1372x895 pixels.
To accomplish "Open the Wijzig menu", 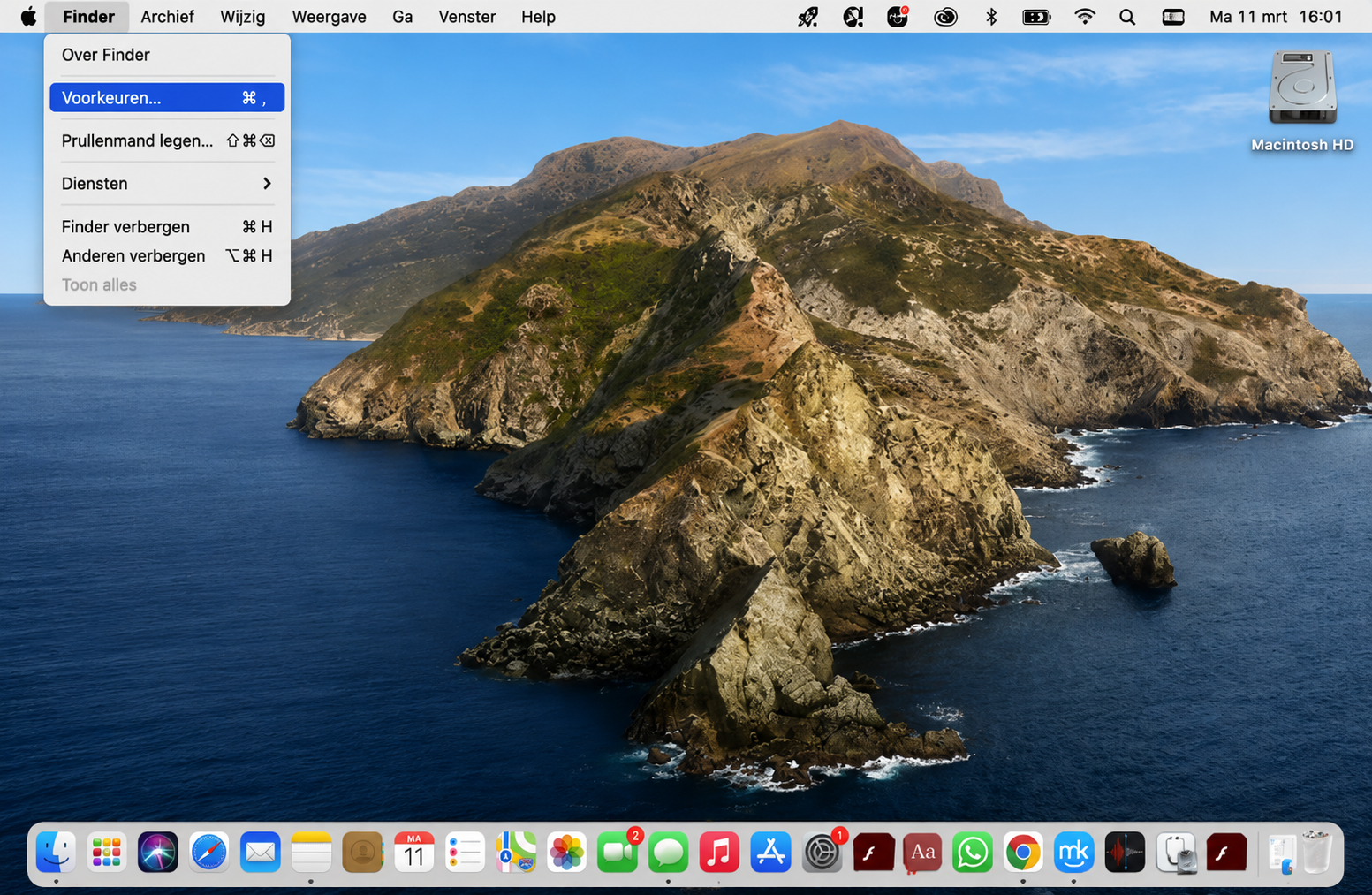I will 243,17.
